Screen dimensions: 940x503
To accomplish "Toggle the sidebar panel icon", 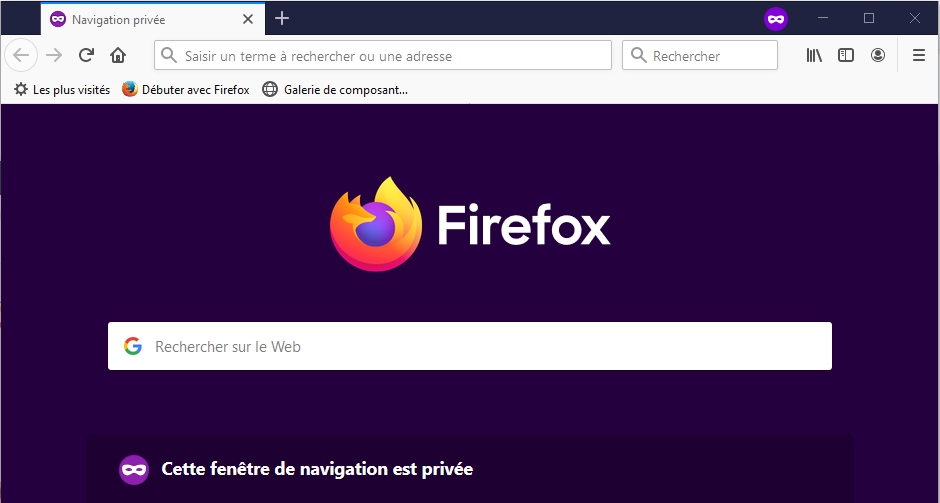I will (845, 56).
